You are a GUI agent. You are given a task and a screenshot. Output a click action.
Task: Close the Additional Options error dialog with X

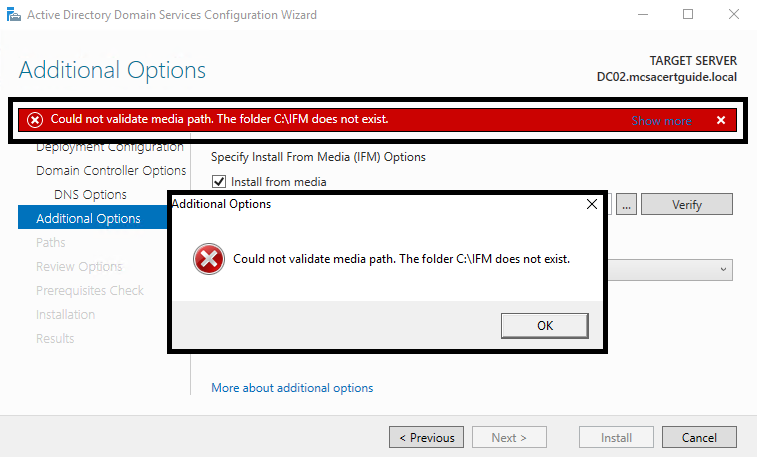coord(592,204)
